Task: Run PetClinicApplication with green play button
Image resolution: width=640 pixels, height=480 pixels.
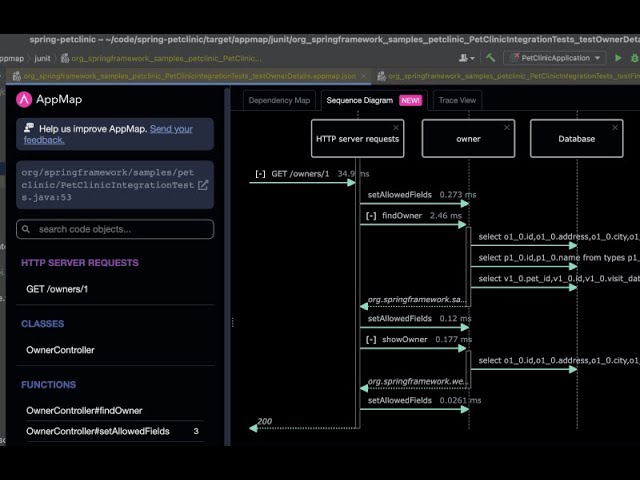Action: (618, 58)
